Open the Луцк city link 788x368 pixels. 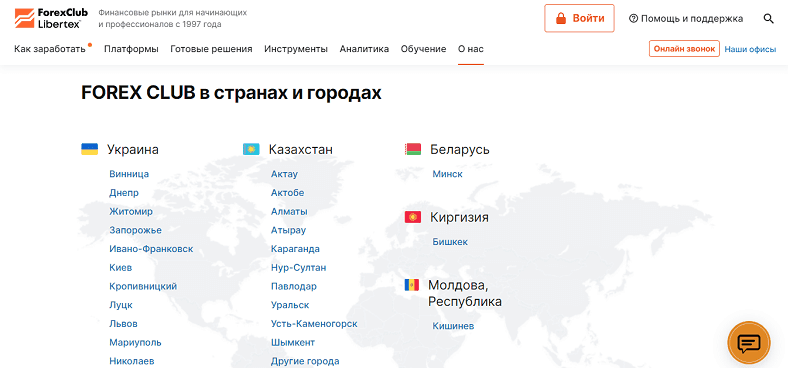121,305
